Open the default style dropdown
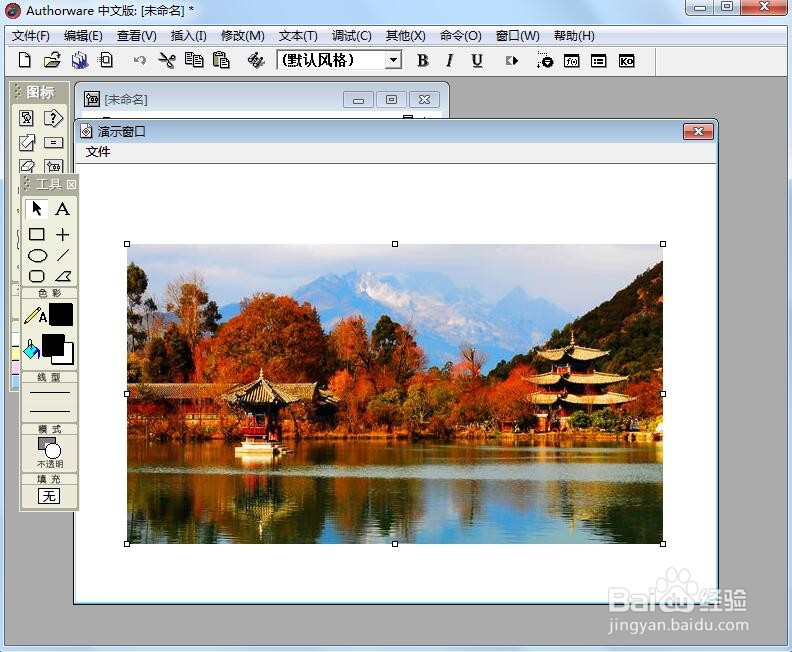 coord(393,61)
